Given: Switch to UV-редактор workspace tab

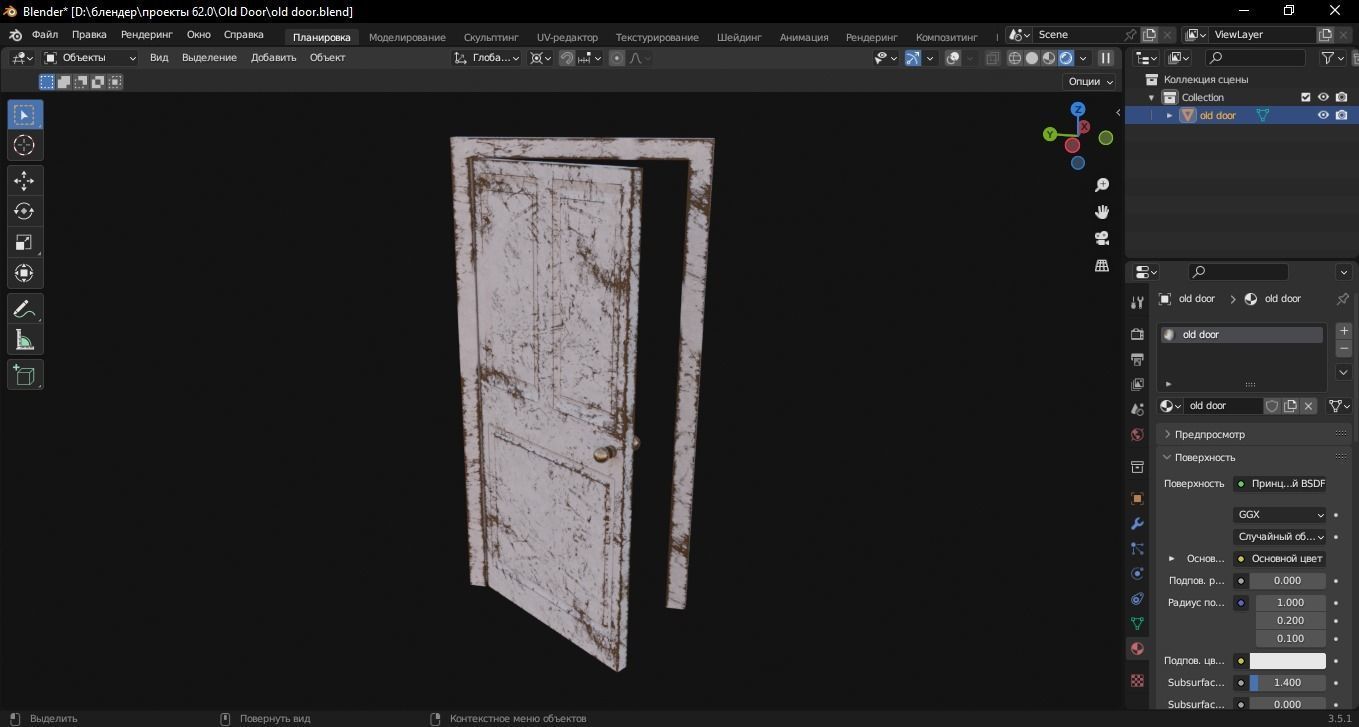Looking at the screenshot, I should point(567,37).
